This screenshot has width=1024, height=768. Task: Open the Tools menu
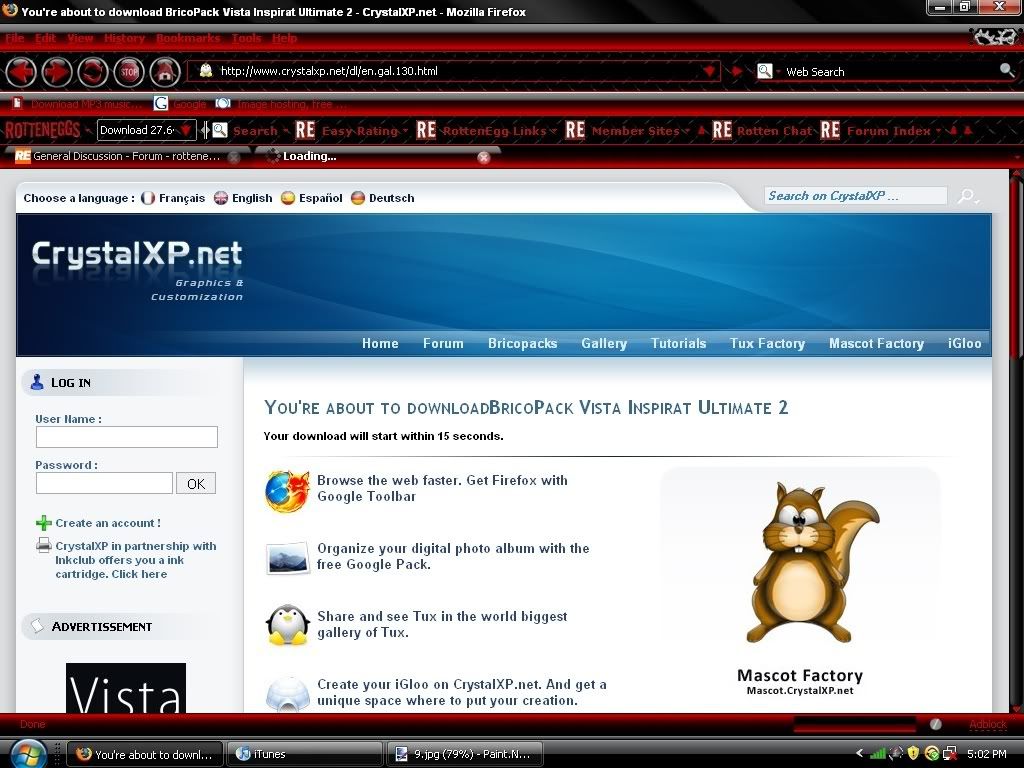[x=246, y=38]
